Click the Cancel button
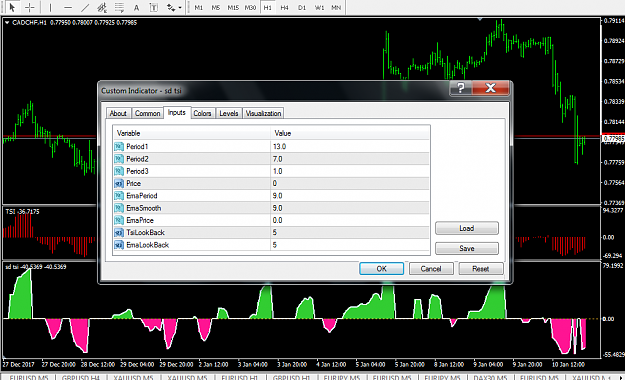 [x=431, y=269]
